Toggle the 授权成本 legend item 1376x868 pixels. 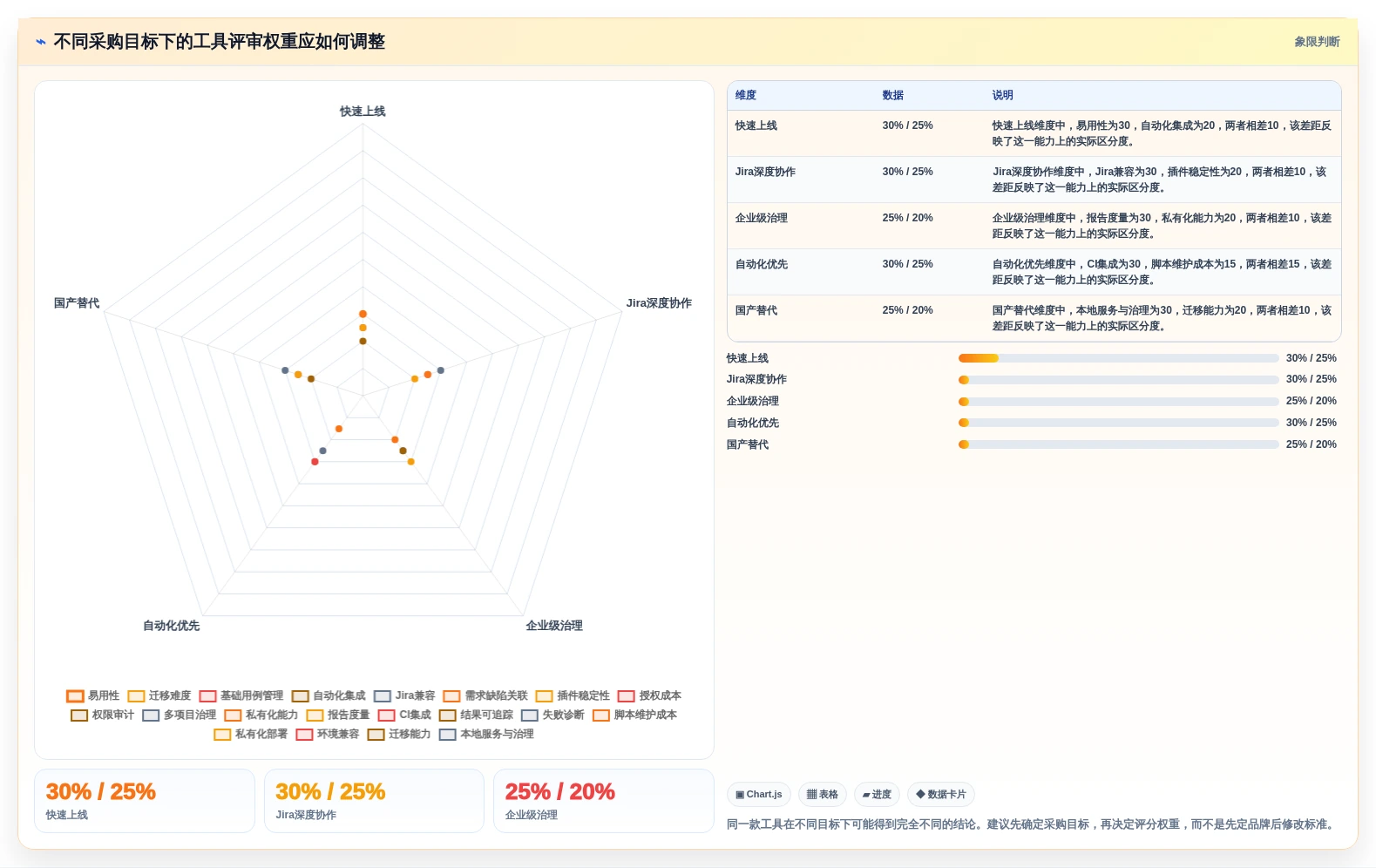(649, 695)
